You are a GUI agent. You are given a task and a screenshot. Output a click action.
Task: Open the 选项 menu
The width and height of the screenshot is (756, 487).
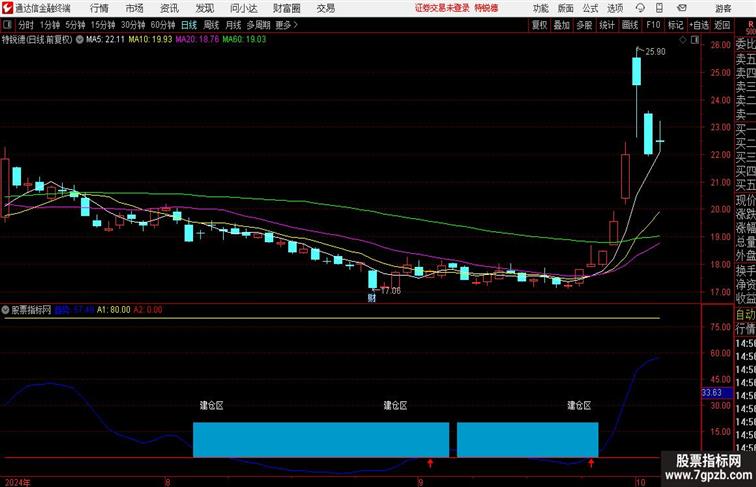pyautogui.click(x=615, y=8)
